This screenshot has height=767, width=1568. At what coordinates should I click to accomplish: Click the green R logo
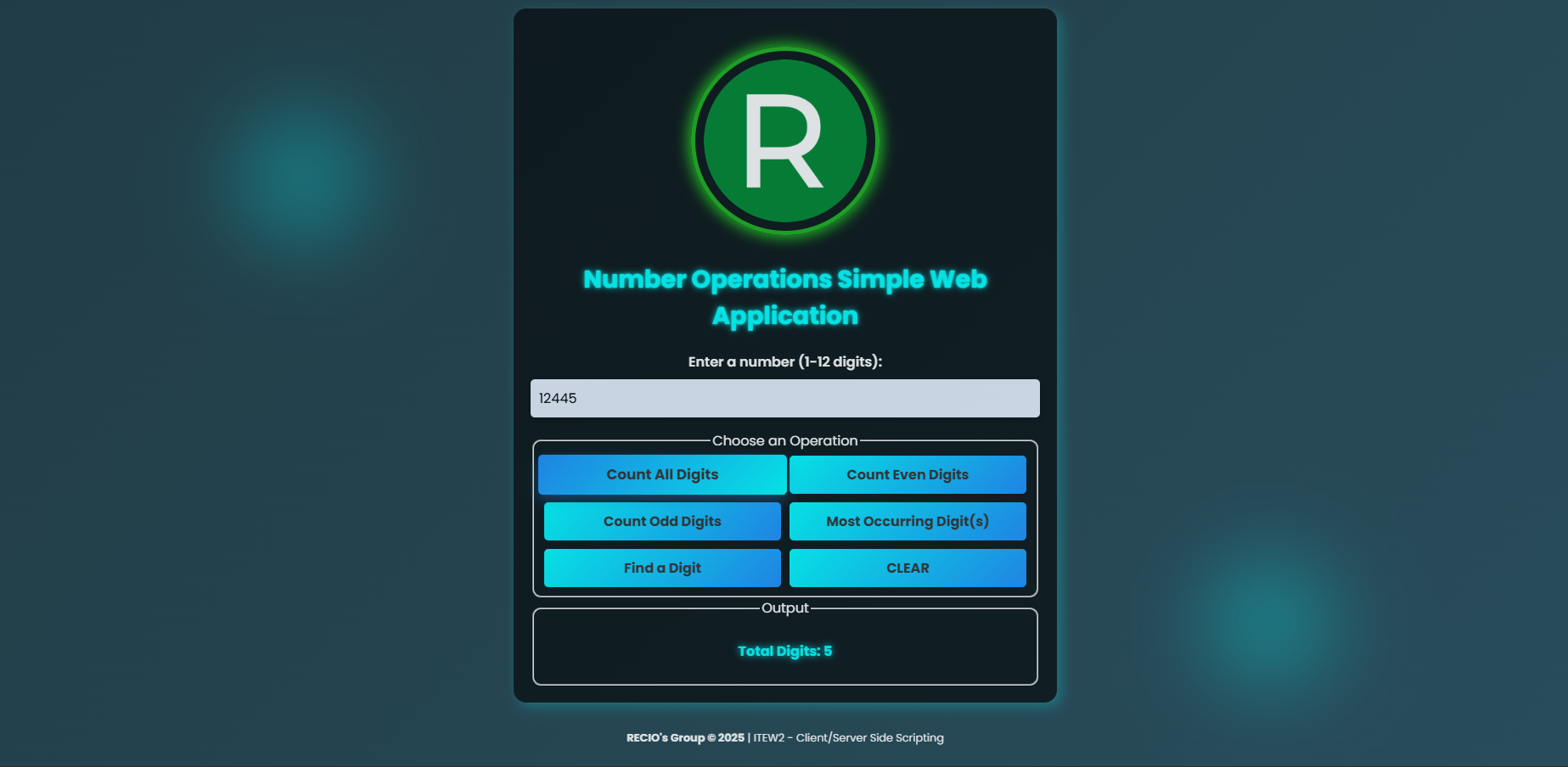click(785, 141)
